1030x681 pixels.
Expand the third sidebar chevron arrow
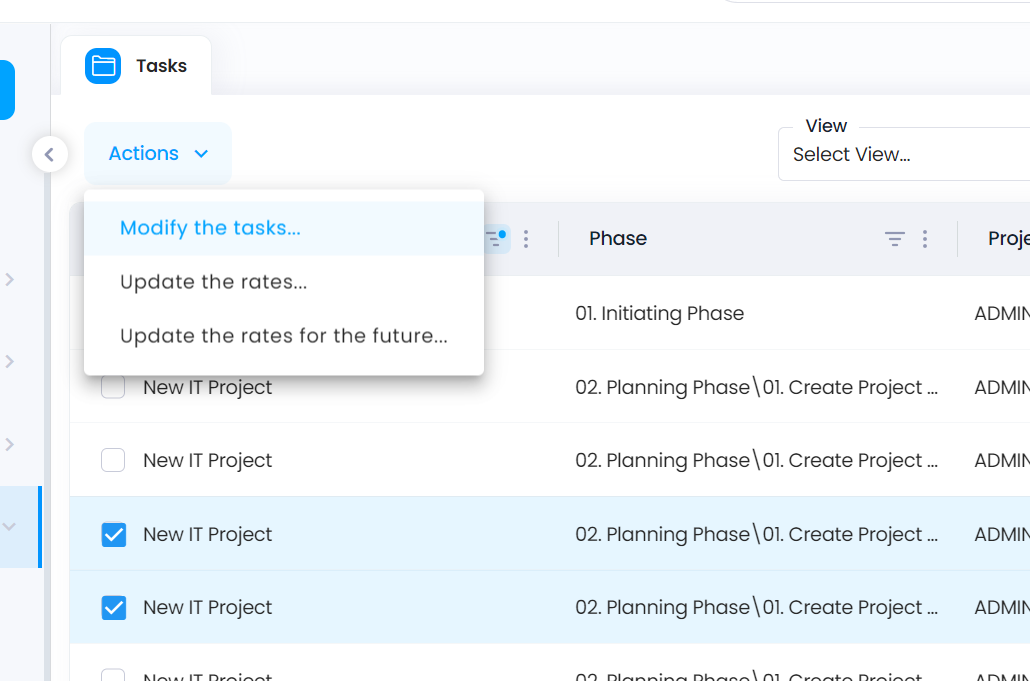tap(10, 445)
